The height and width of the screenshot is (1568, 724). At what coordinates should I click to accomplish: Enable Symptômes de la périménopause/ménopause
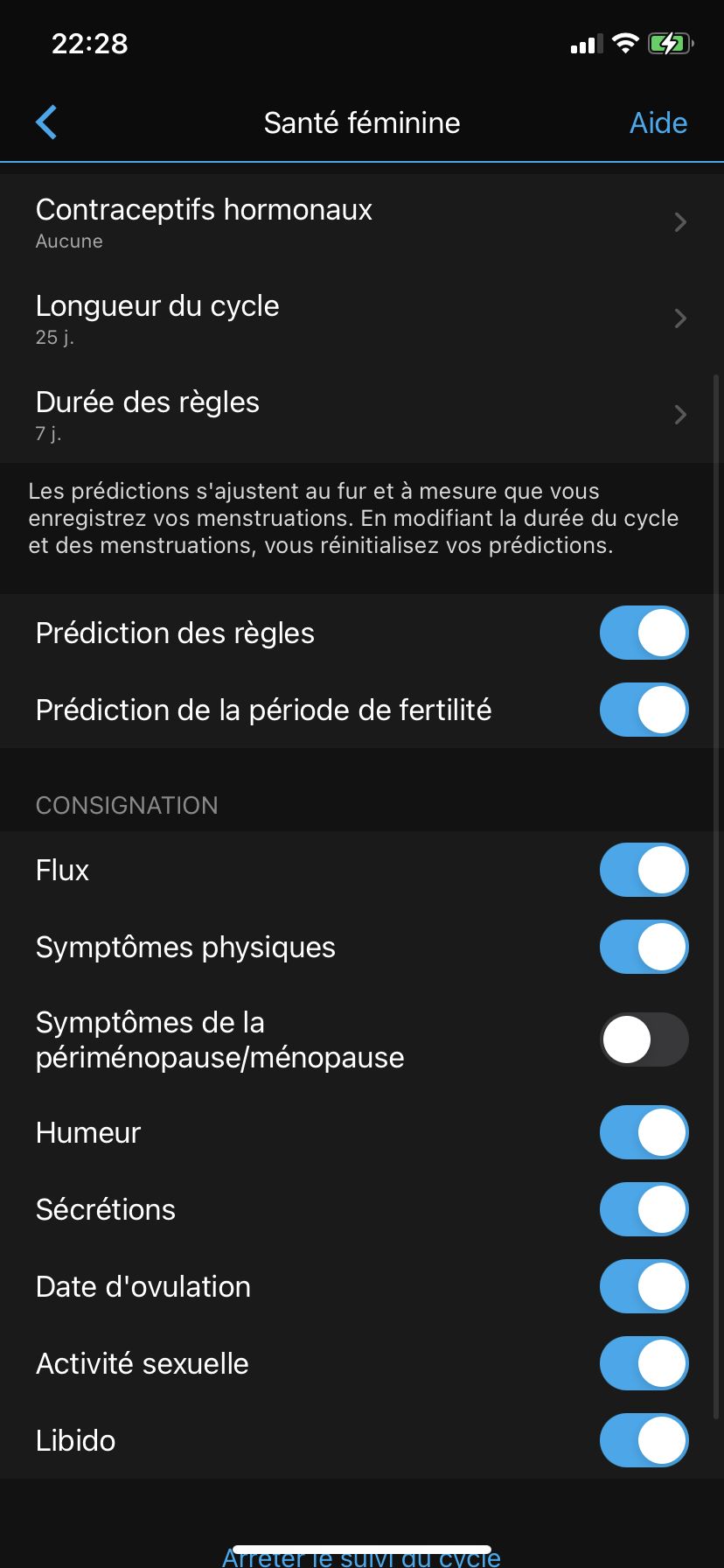[644, 1039]
